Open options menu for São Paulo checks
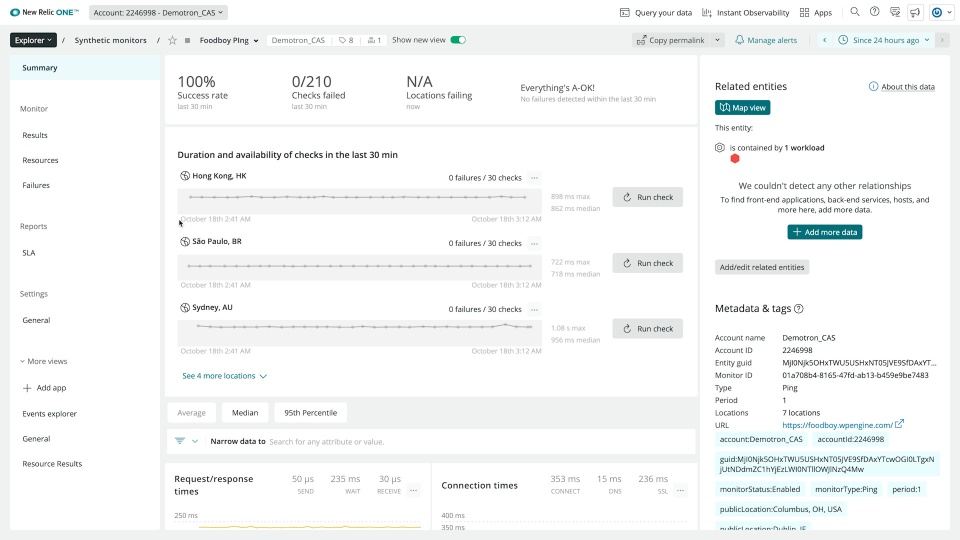 [x=534, y=243]
